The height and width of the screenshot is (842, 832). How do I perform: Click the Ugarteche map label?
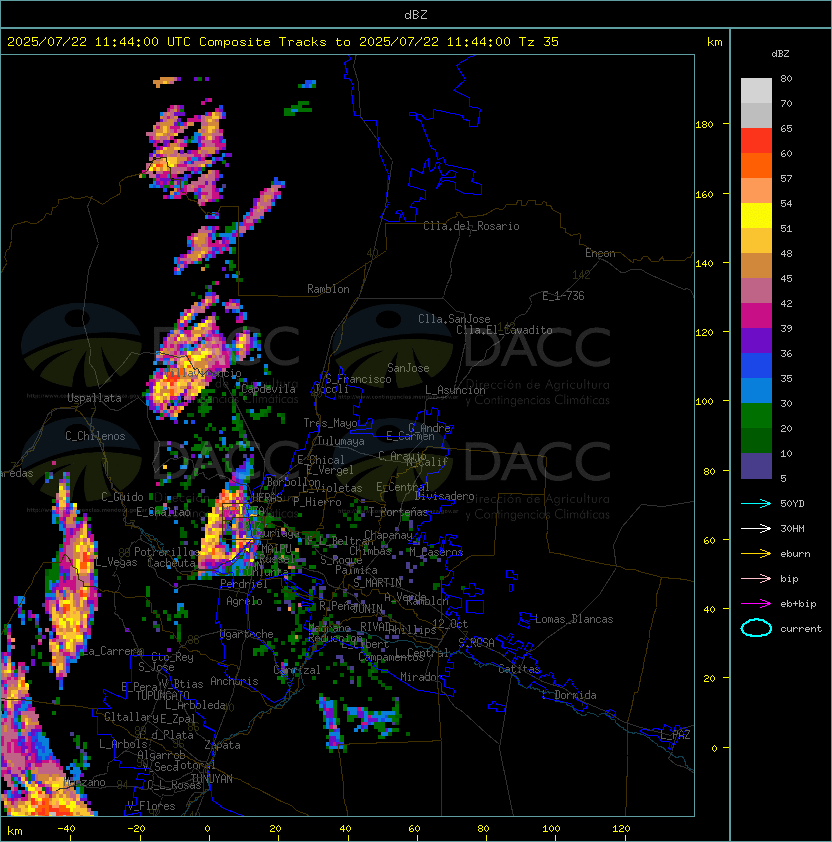pos(246,634)
